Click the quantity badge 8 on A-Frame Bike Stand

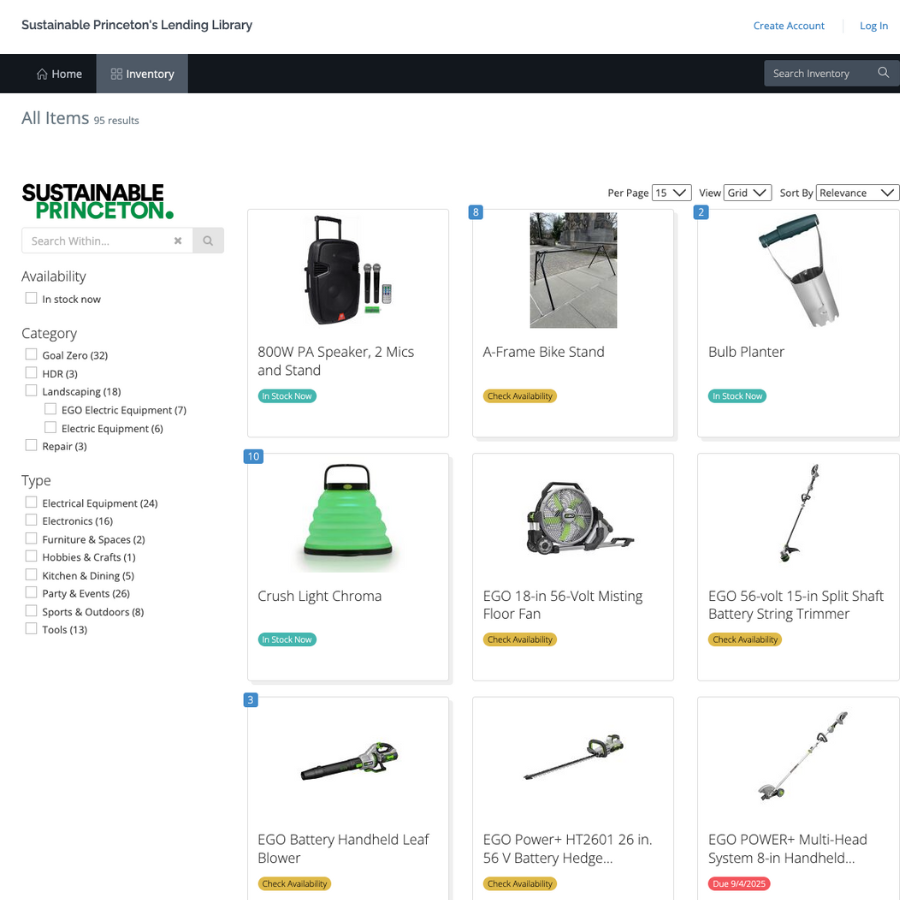click(x=476, y=212)
